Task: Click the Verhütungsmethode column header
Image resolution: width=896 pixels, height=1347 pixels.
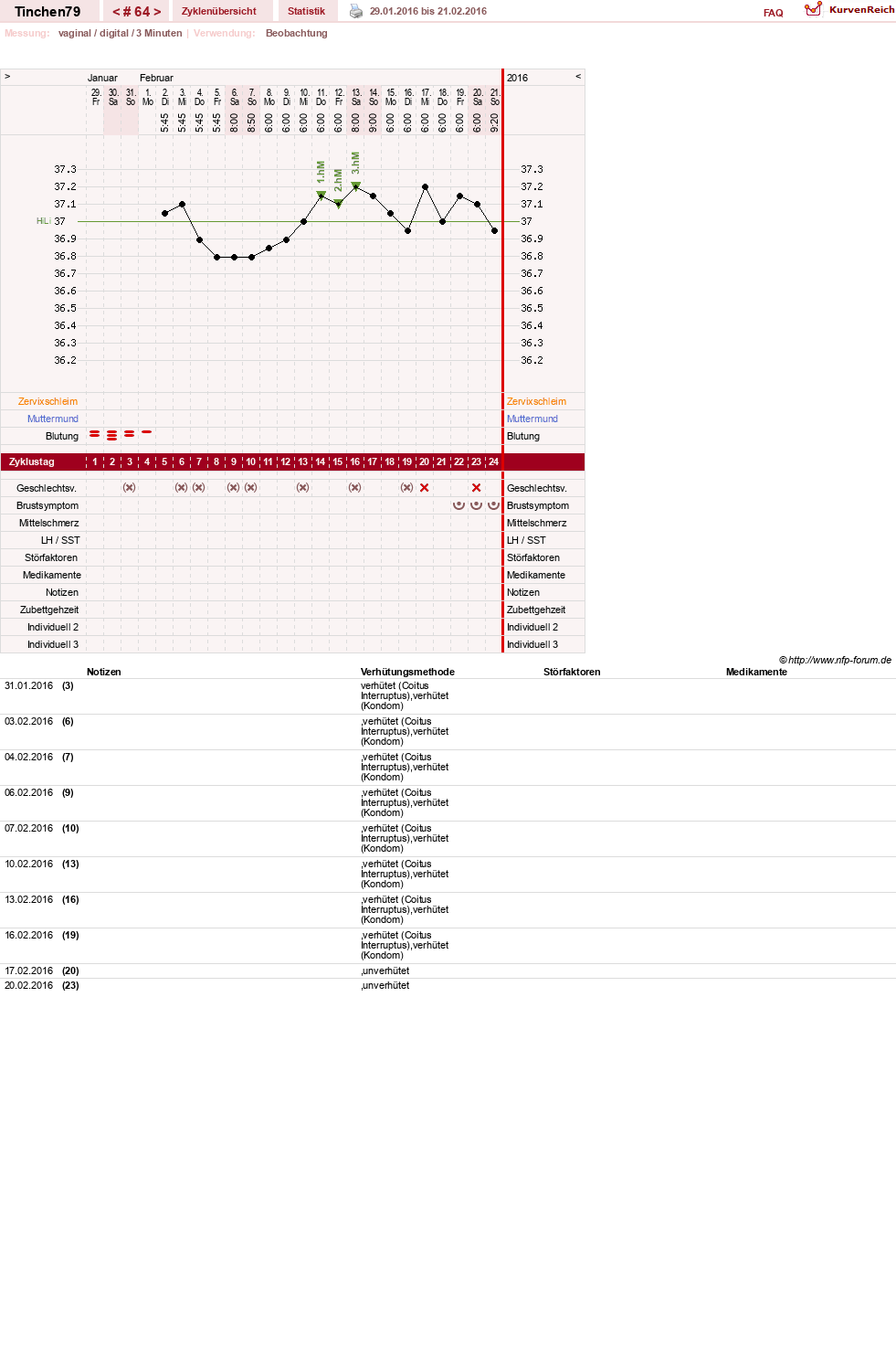Action: (x=407, y=672)
